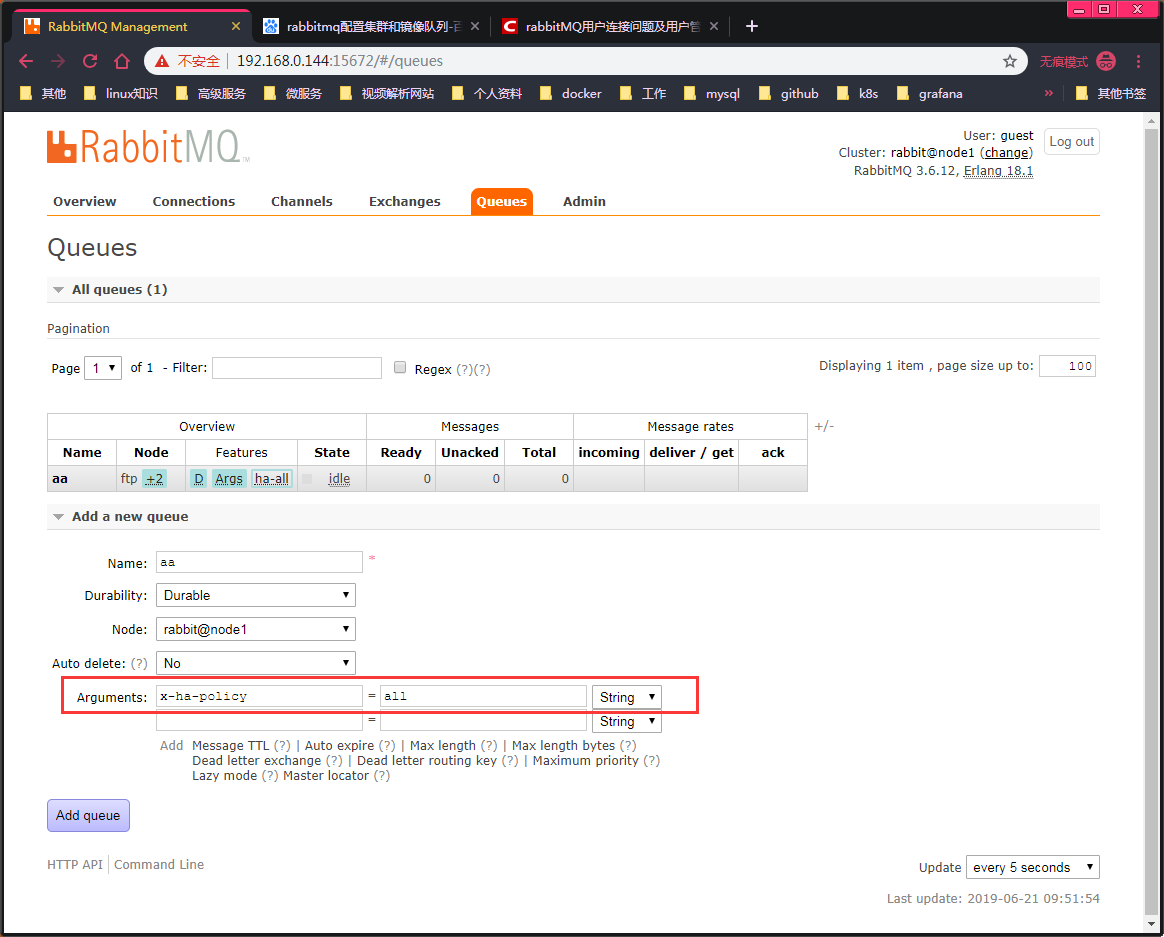Click the browser forward arrow
The width and height of the screenshot is (1164, 937).
click(x=58, y=61)
